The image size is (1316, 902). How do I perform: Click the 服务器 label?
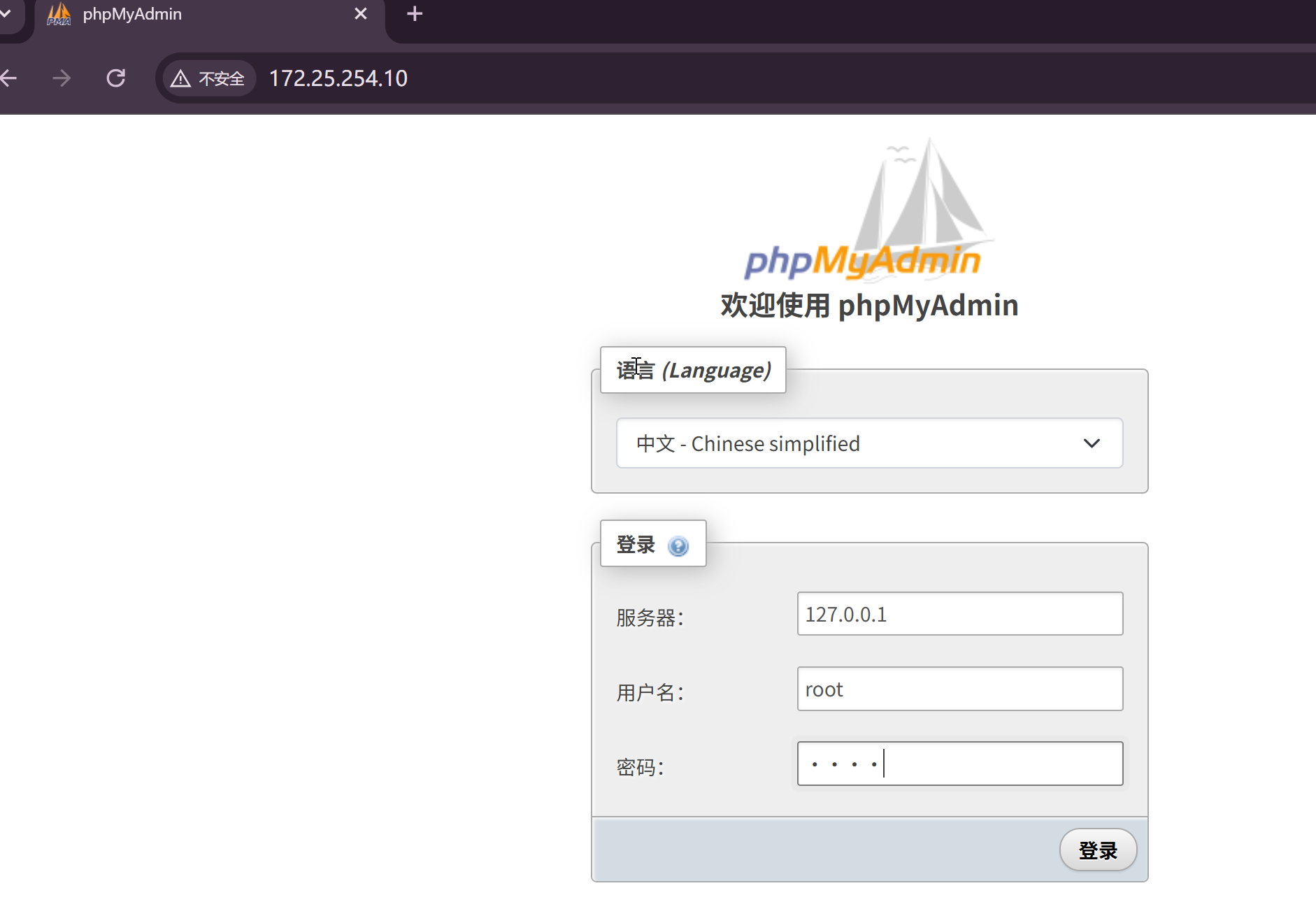click(650, 618)
